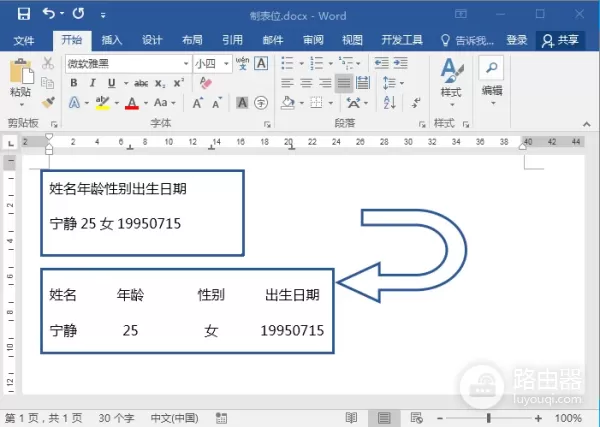Image resolution: width=600 pixels, height=427 pixels.
Task: Expand the 粘贴 options arrow
Action: [x=21, y=104]
